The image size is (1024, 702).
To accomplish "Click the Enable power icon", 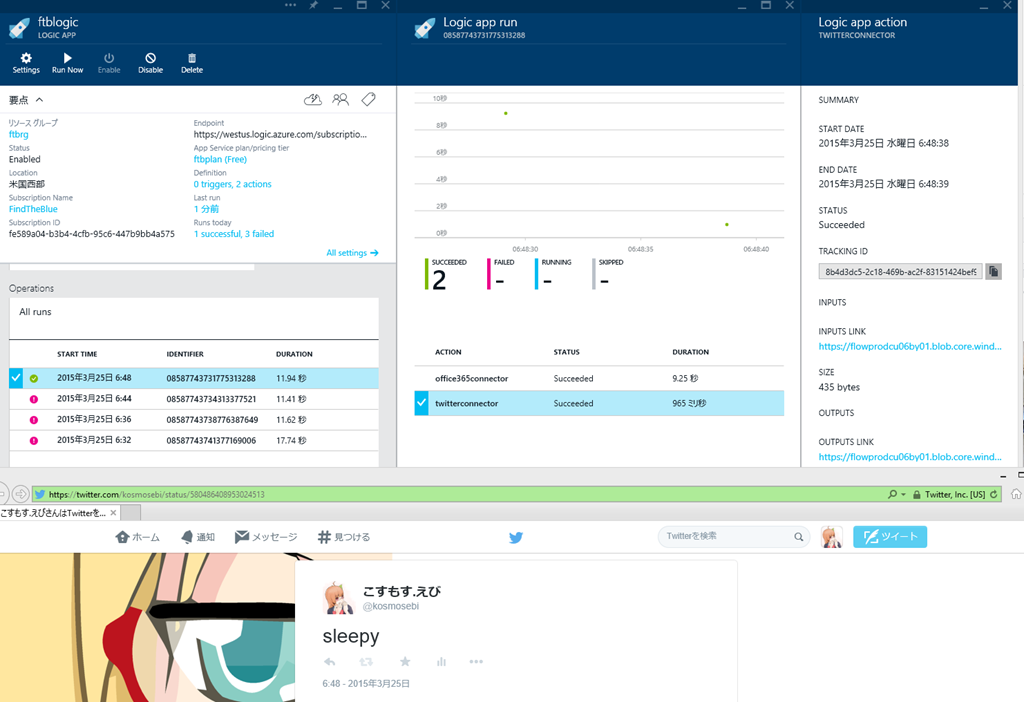I will click(109, 58).
